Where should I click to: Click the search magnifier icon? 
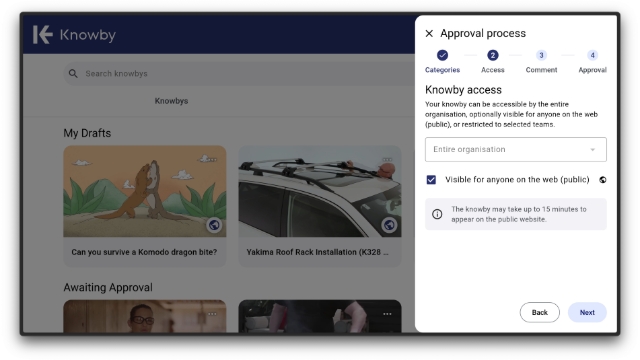(x=73, y=73)
